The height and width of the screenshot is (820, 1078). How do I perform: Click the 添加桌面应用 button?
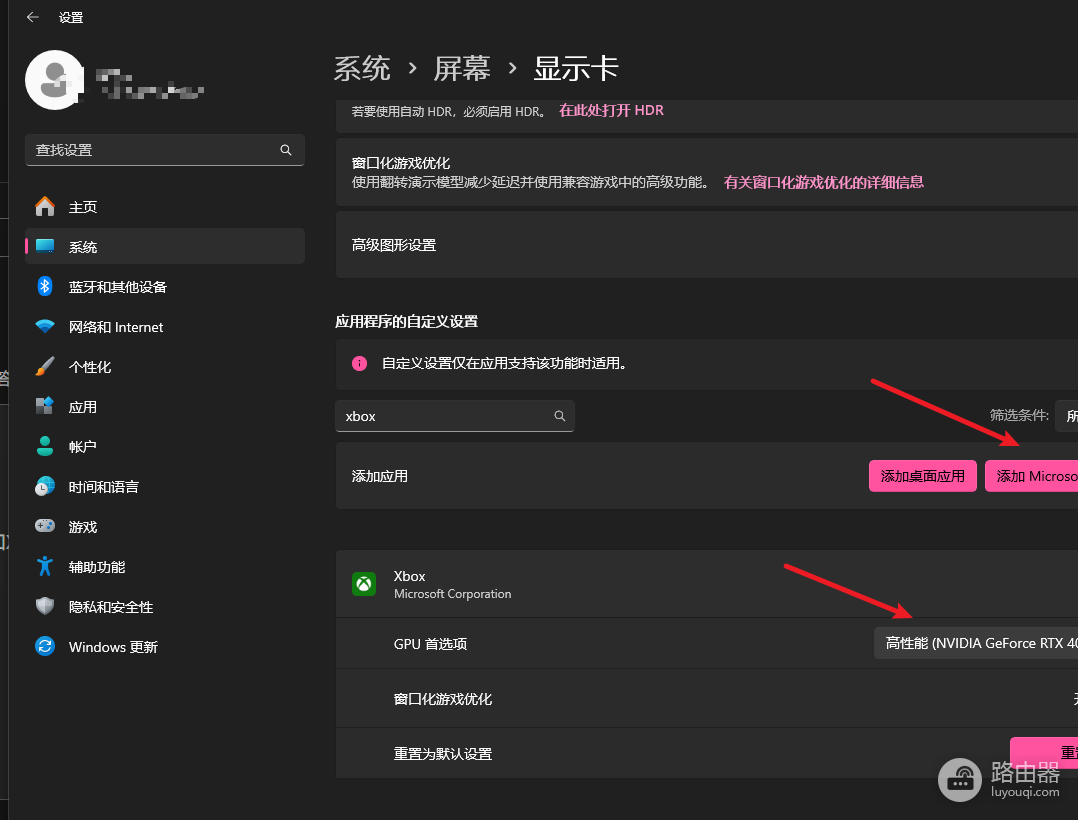[923, 476]
